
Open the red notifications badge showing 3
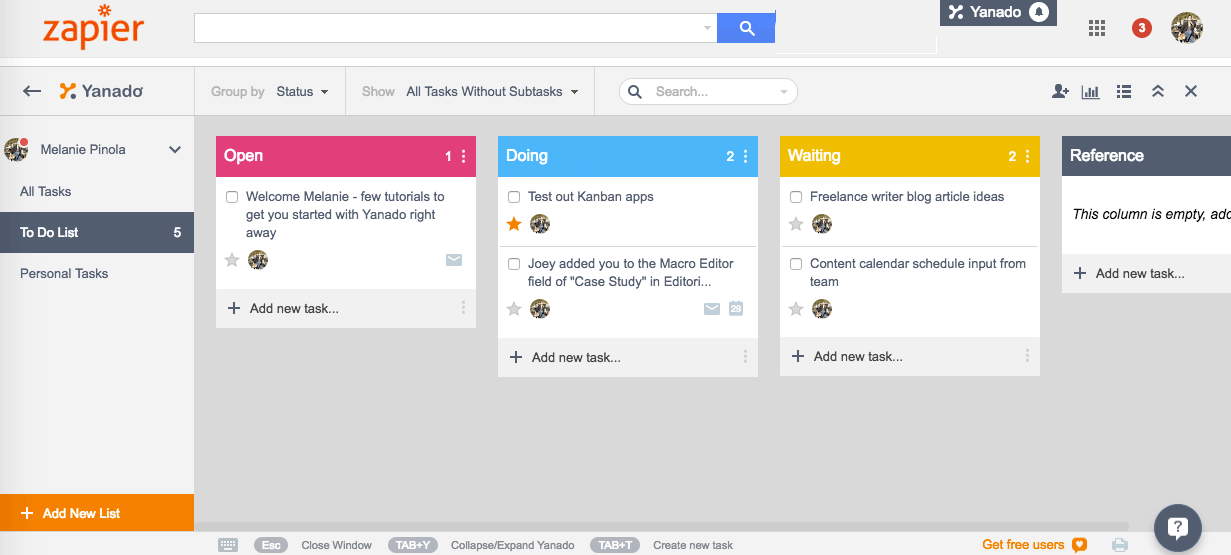1141,28
